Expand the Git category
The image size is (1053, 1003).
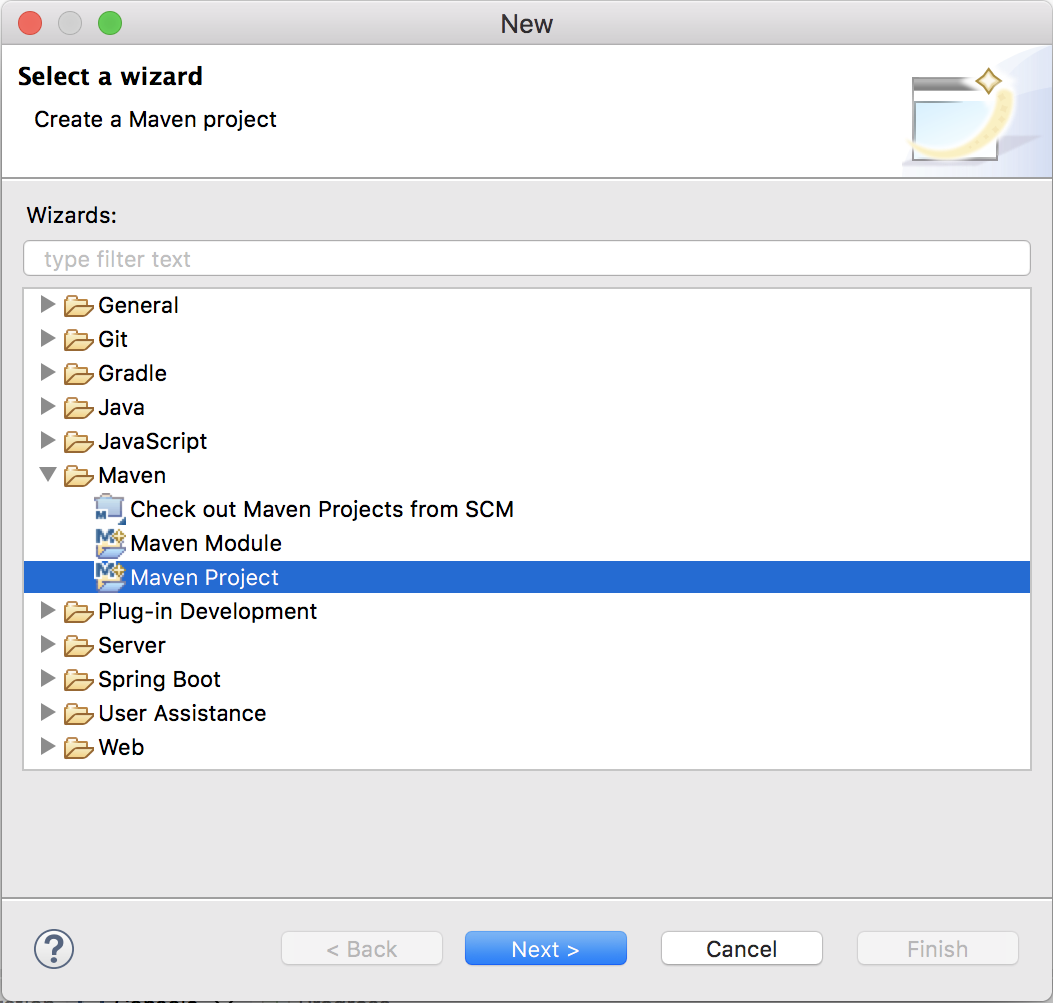point(47,338)
